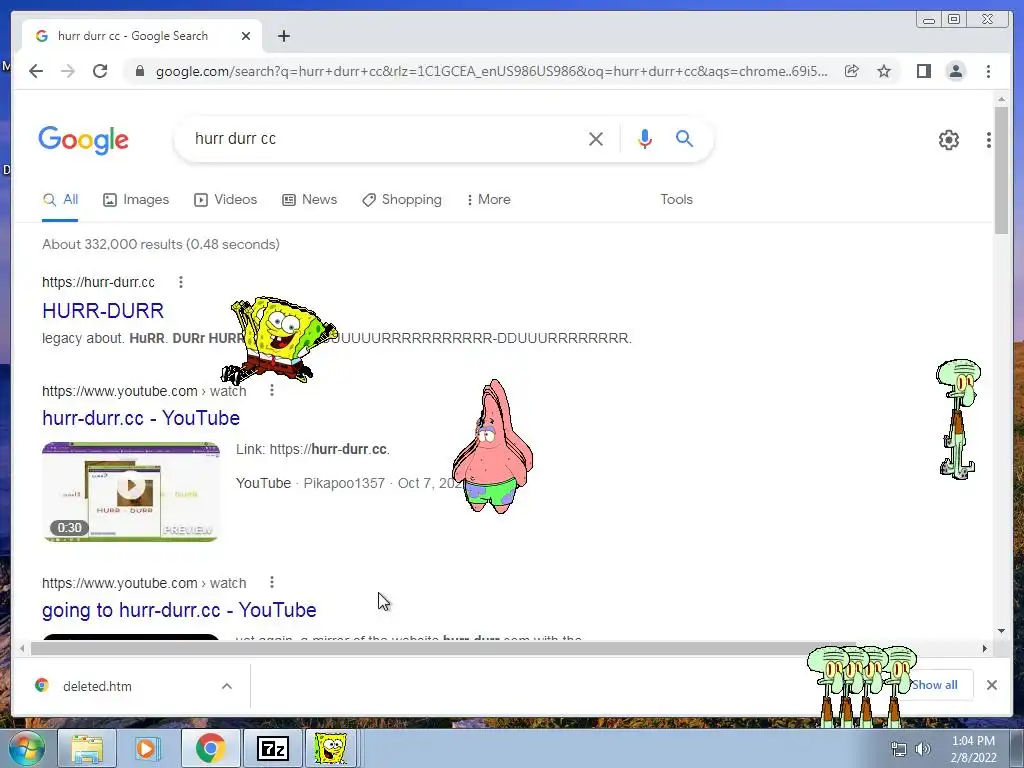Click the vertical page scrollbar thumb

coord(1001,170)
